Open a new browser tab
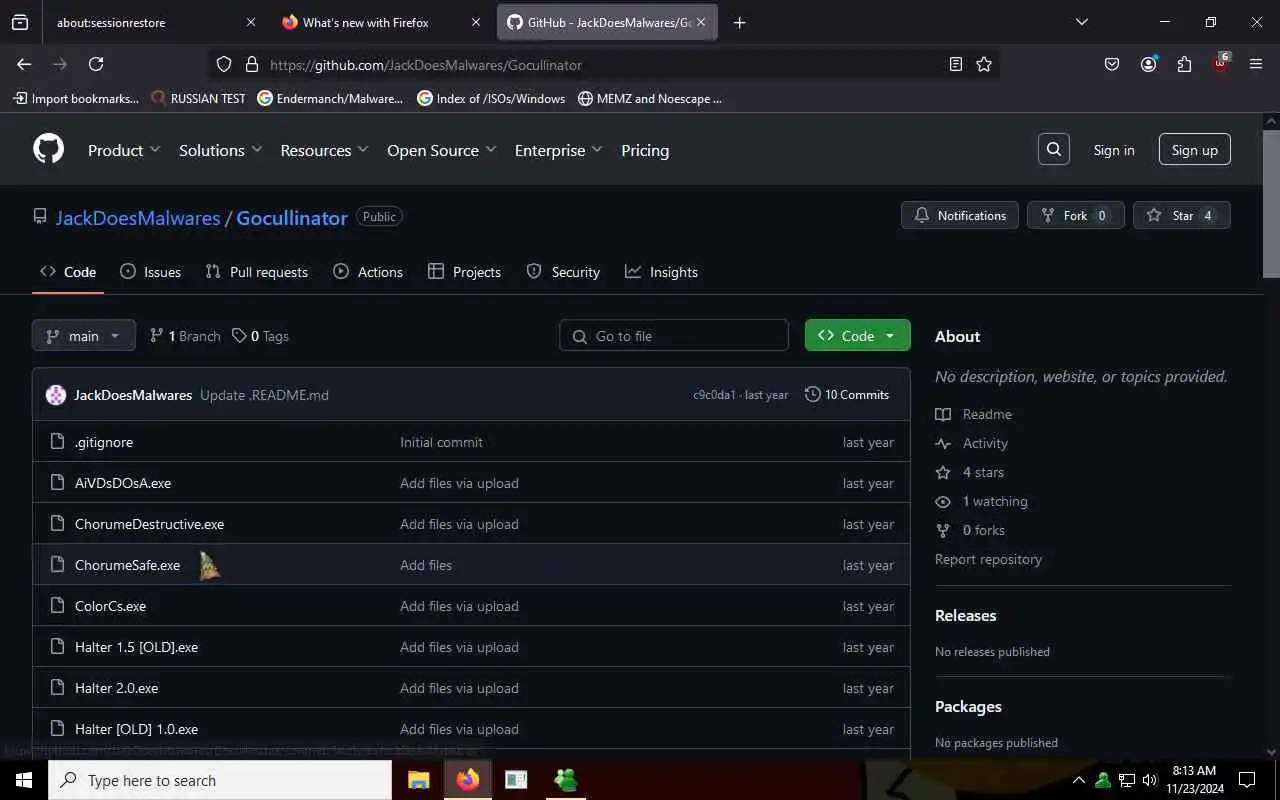Image resolution: width=1280 pixels, height=800 pixels. [739, 22]
